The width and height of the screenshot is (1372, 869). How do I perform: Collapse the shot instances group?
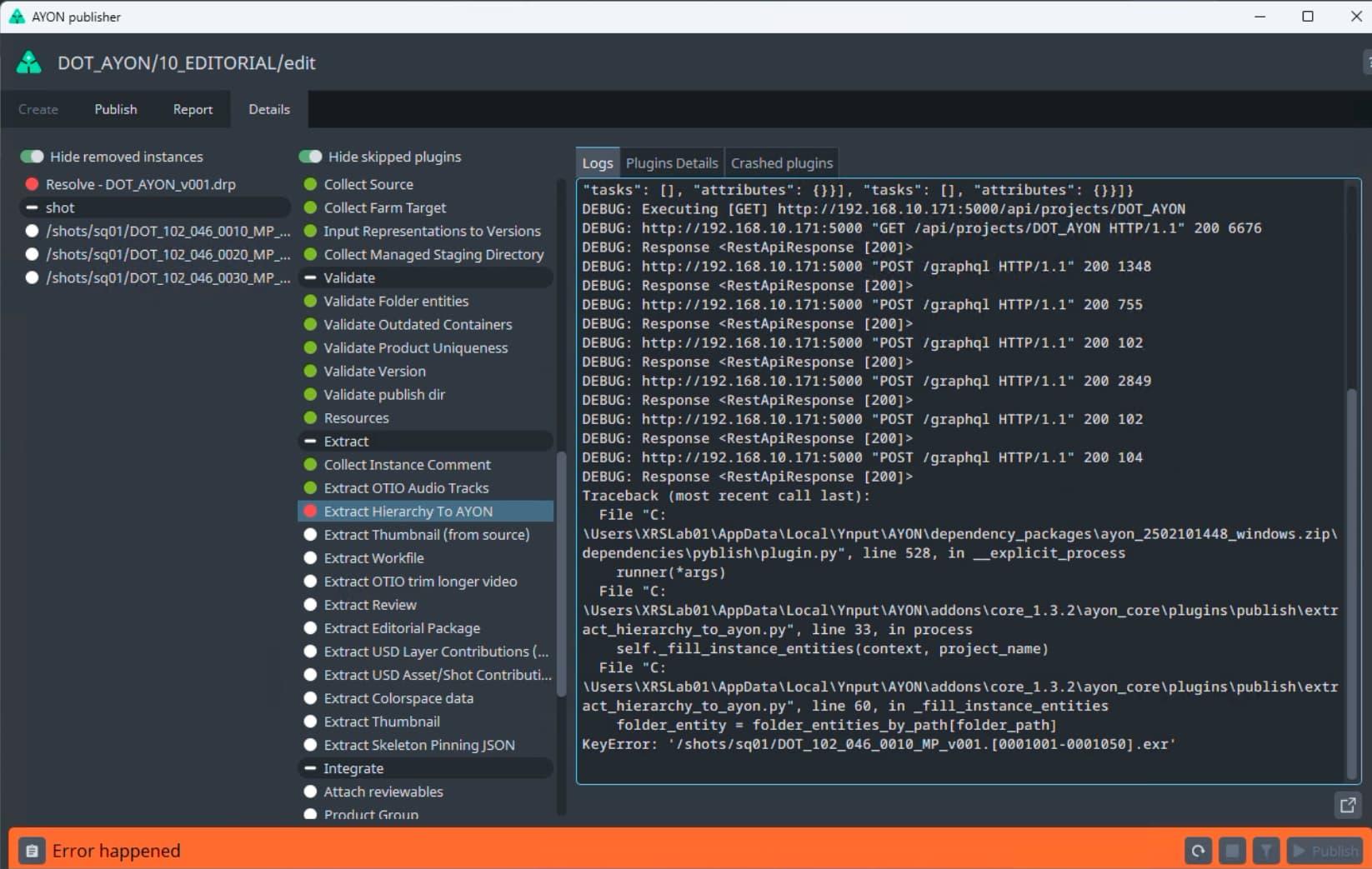coord(32,208)
